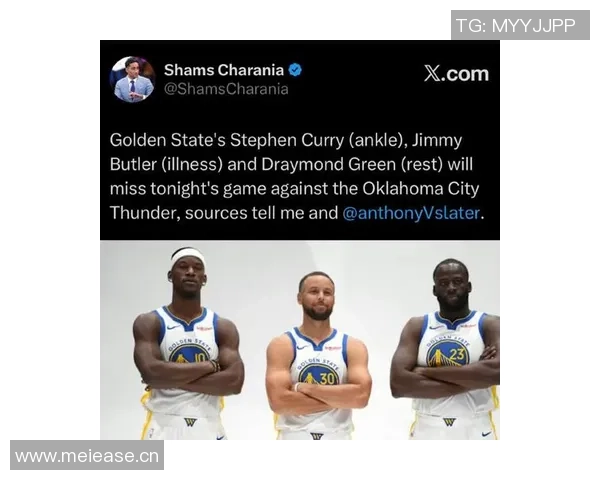Click the TG: MYYJJPP watermark label
The height and width of the screenshot is (480, 600).
(x=520, y=25)
